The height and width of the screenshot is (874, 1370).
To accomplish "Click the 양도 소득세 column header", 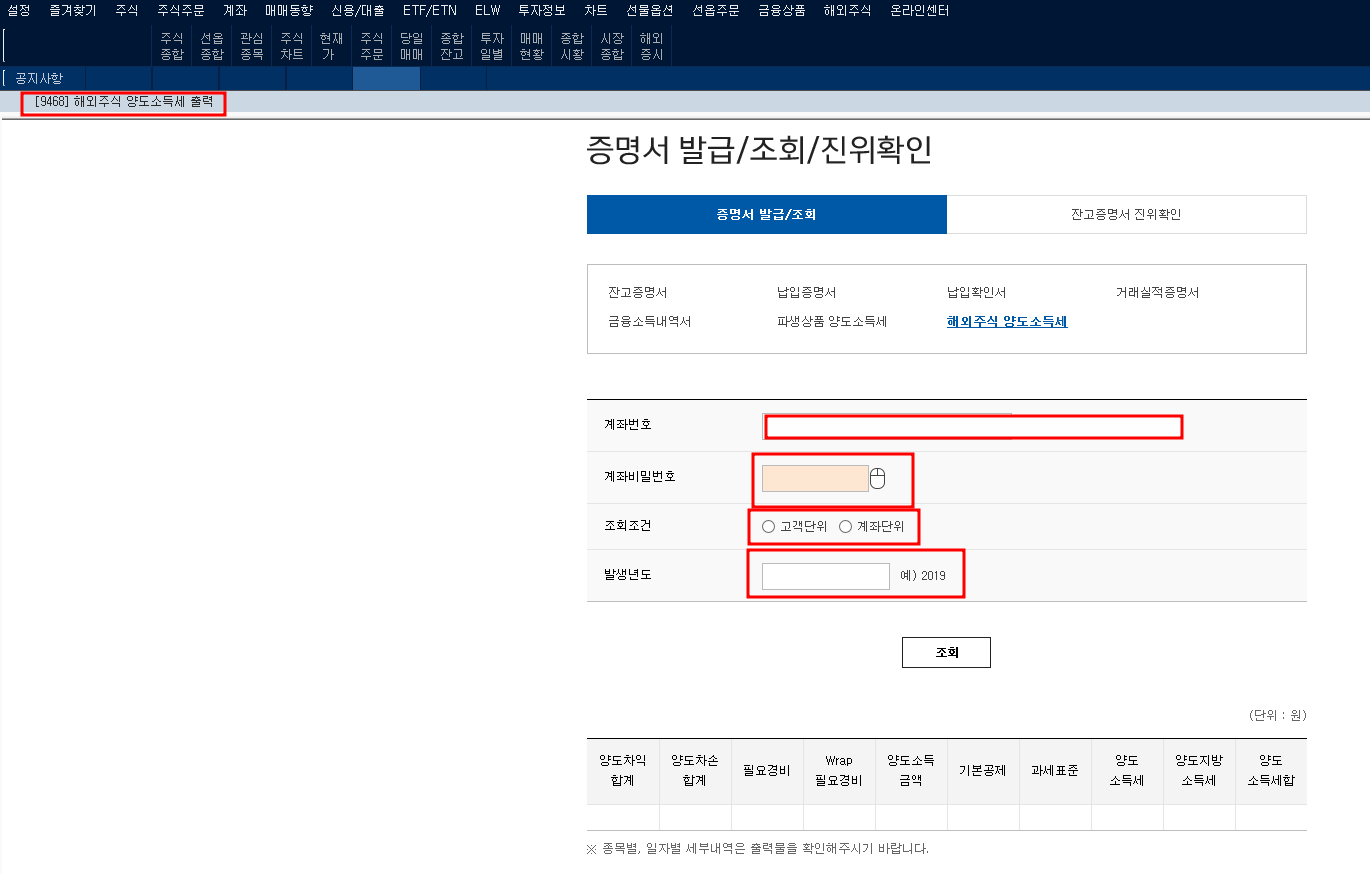I will tap(1127, 771).
